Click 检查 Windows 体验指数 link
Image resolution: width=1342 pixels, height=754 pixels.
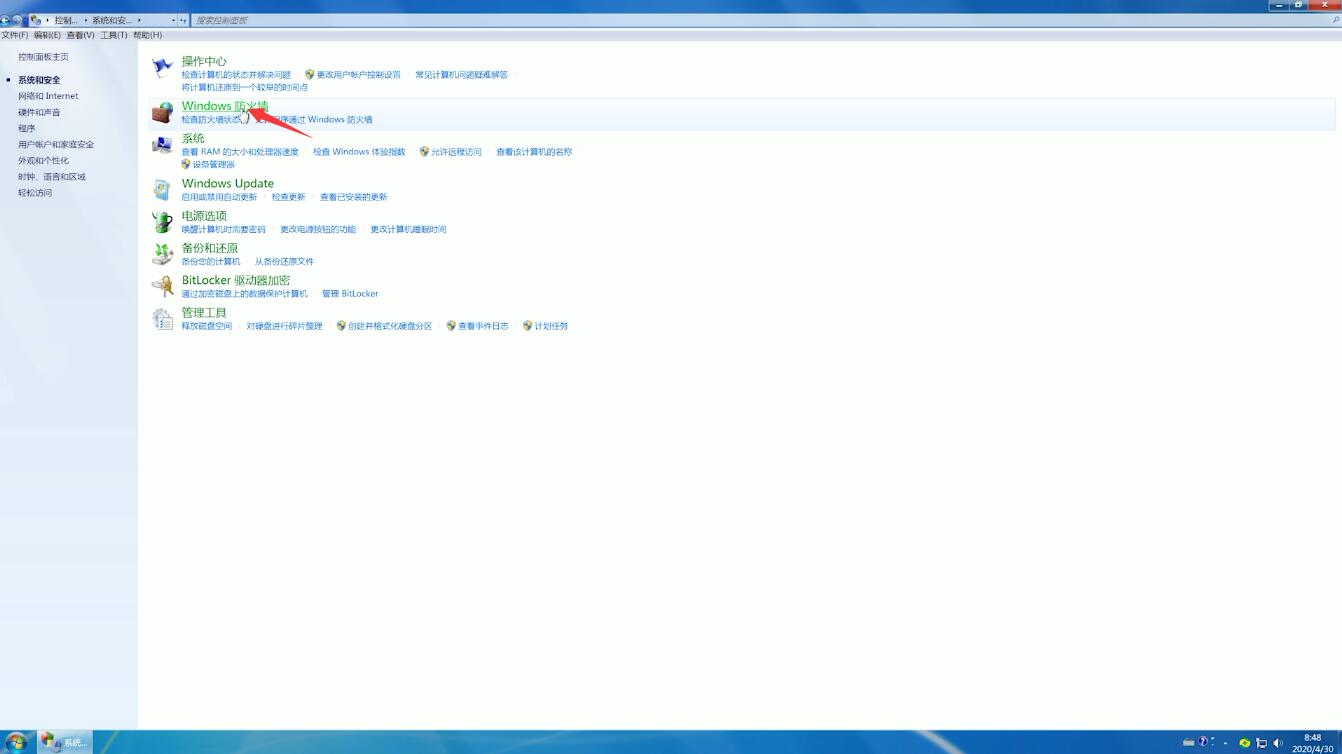click(x=359, y=152)
